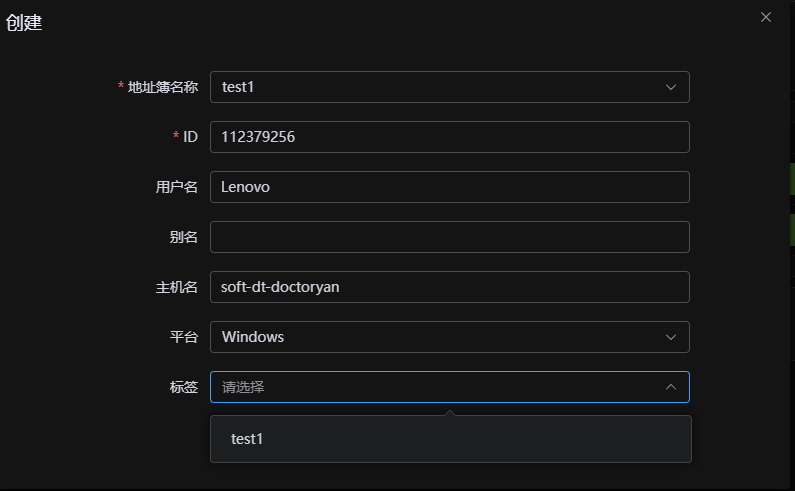Screen dimensions: 795x491
Task: Click the chevron arrow in 地址簿名称 field
Action: pyautogui.click(x=671, y=87)
